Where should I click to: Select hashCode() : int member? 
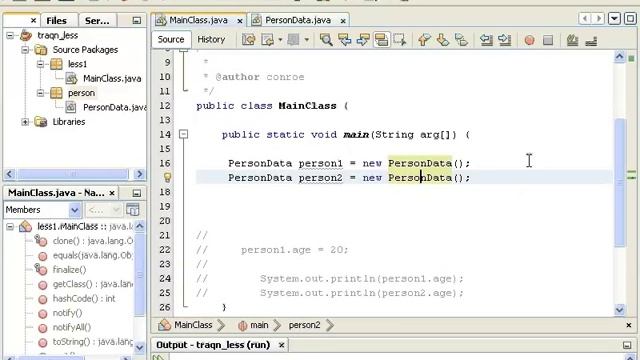84,298
